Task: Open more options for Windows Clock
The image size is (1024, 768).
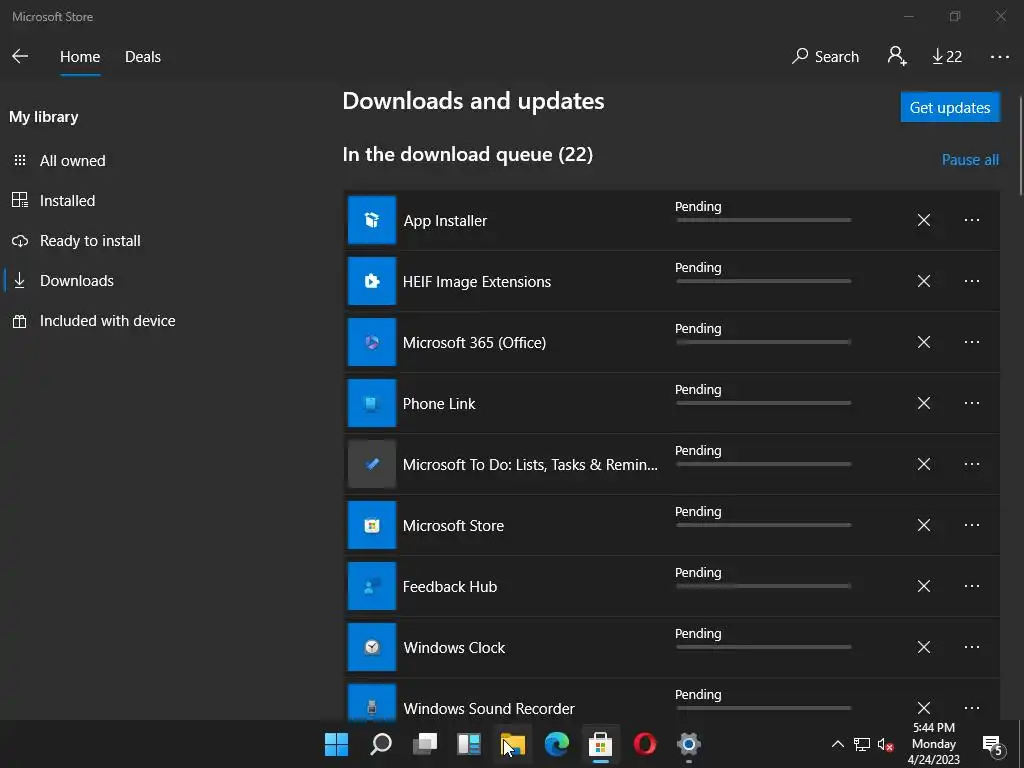Action: 972,647
